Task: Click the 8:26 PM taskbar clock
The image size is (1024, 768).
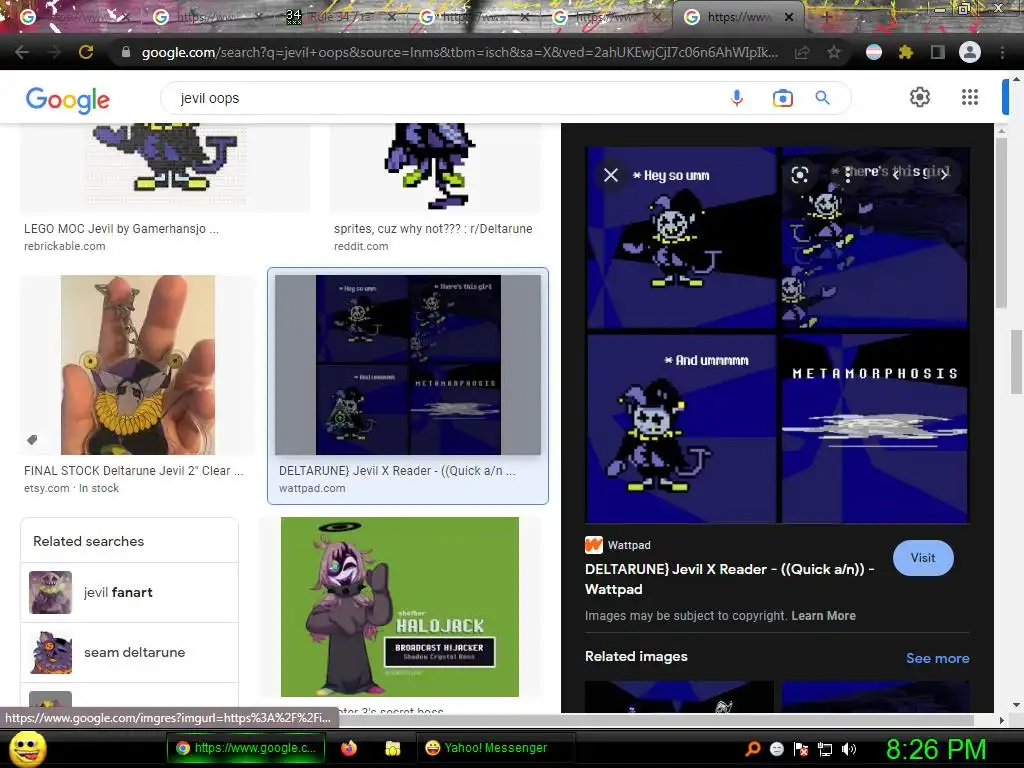Action: [936, 749]
